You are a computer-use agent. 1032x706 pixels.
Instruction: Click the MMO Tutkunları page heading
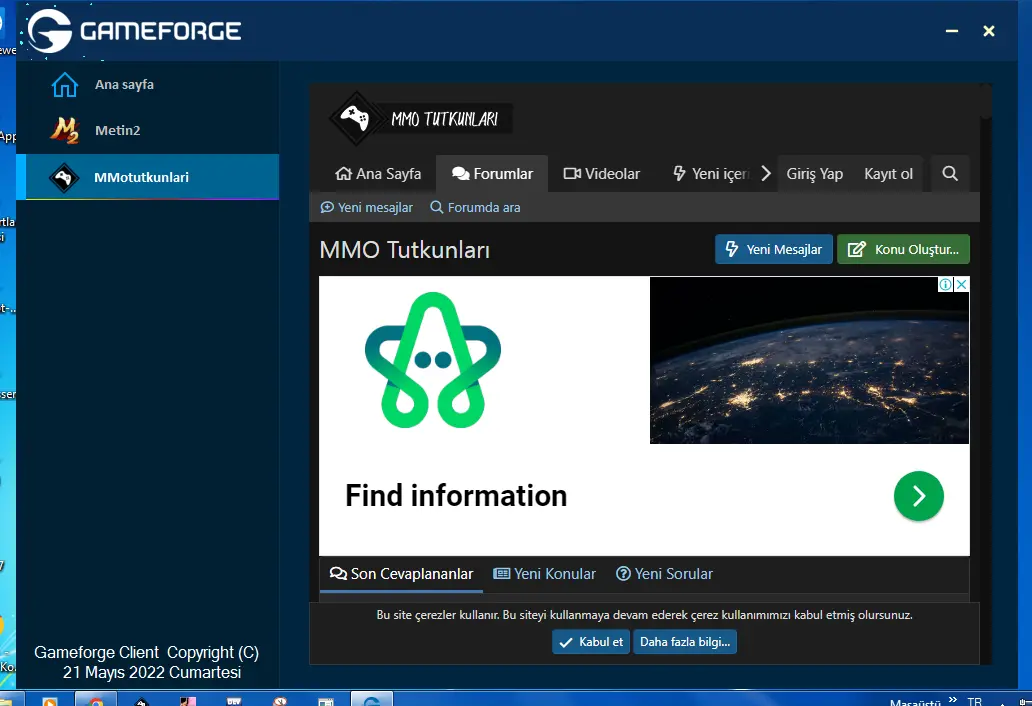[405, 250]
